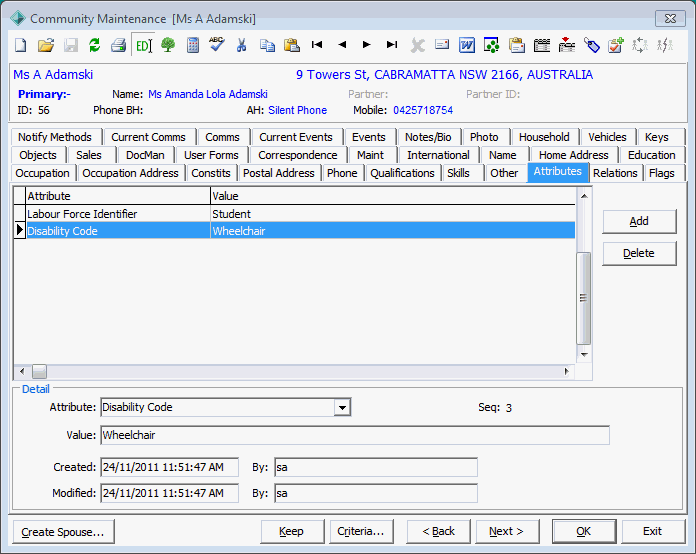Image resolution: width=696 pixels, height=554 pixels.
Task: Click the Next button
Action: (x=507, y=531)
